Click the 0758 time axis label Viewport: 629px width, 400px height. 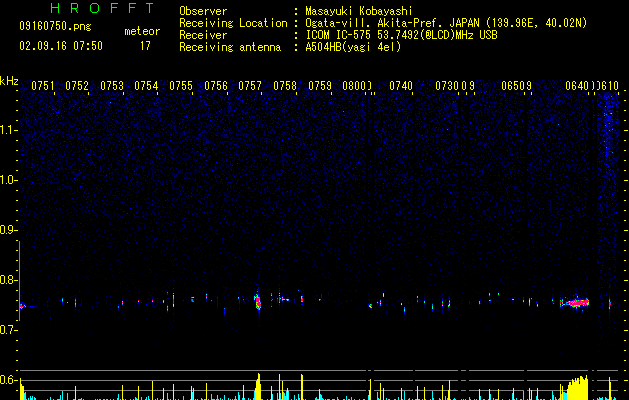click(x=285, y=86)
